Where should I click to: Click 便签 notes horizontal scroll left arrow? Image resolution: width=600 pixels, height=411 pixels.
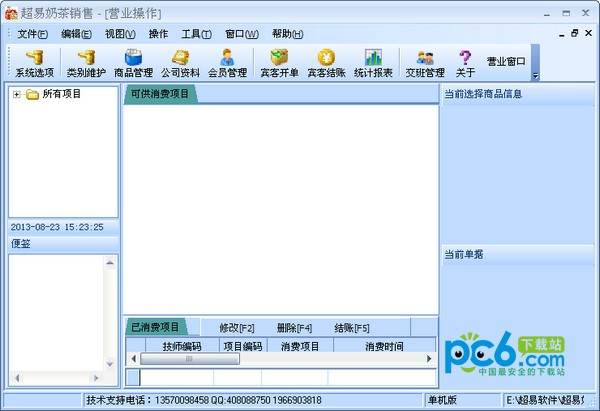pyautogui.click(x=16, y=378)
